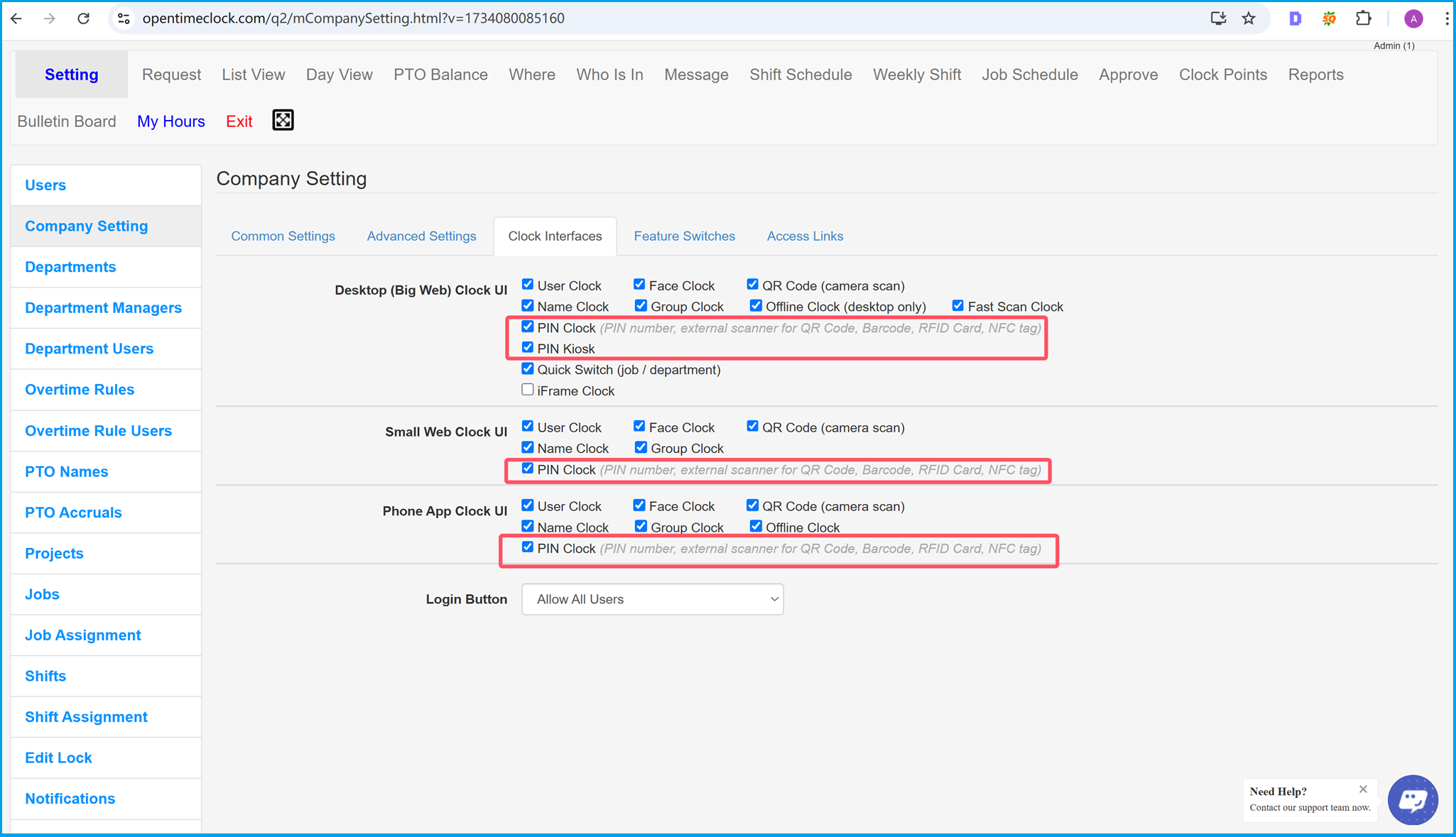Toggle Small Web QR Code checkbox

752,426
